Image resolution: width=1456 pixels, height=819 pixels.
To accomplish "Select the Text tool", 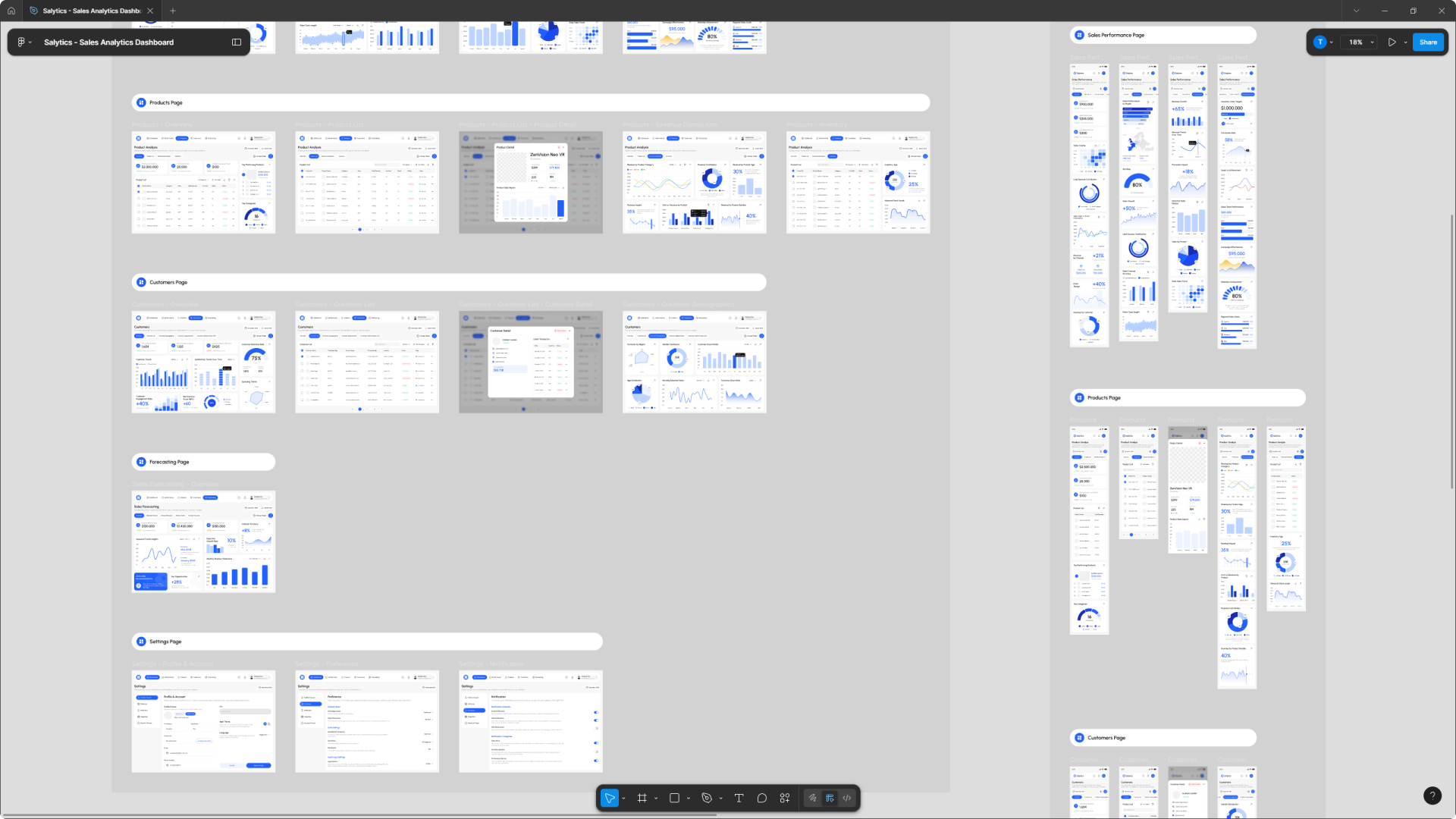I will pyautogui.click(x=738, y=798).
